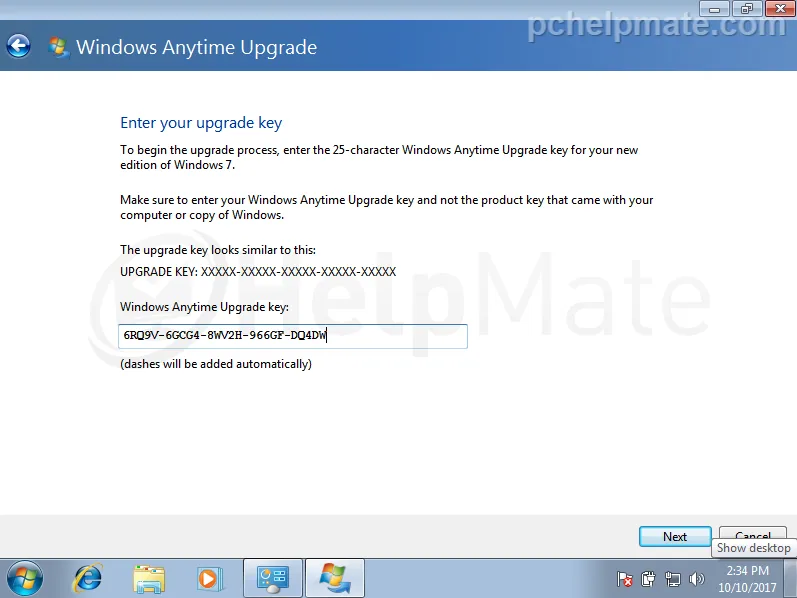The height and width of the screenshot is (598, 797).
Task: Open Windows Media Player from taskbar
Action: (208, 579)
